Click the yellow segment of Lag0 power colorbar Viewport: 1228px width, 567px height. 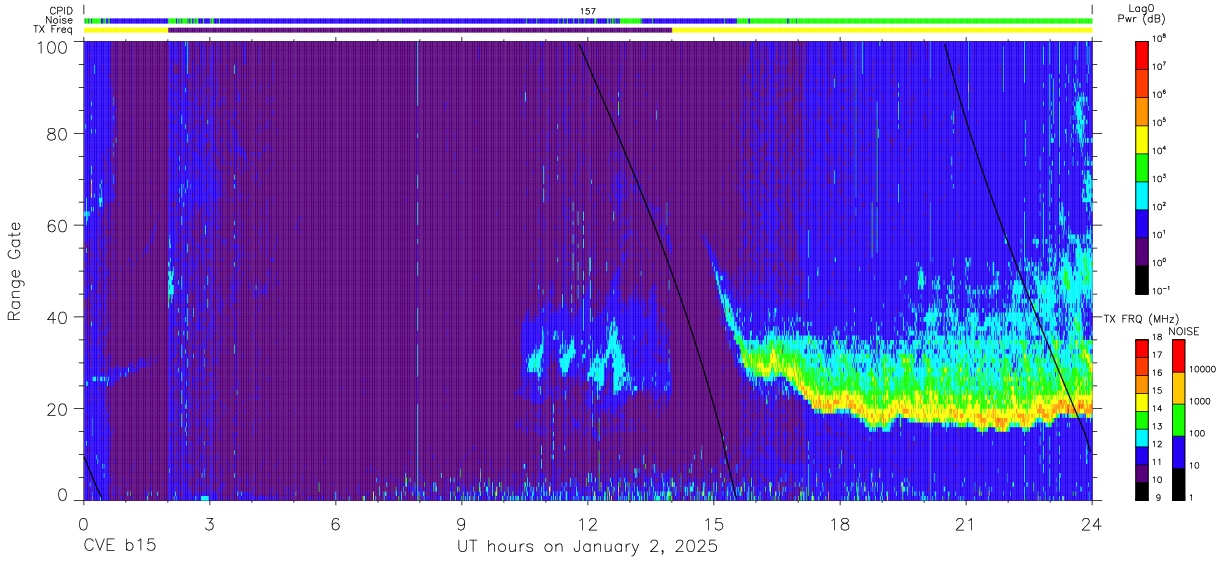tap(1143, 138)
